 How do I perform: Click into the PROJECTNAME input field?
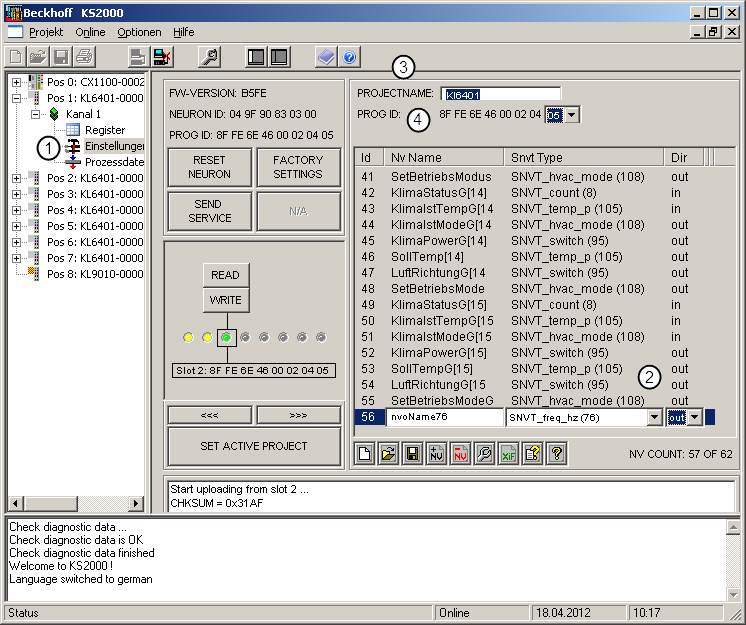(x=501, y=94)
